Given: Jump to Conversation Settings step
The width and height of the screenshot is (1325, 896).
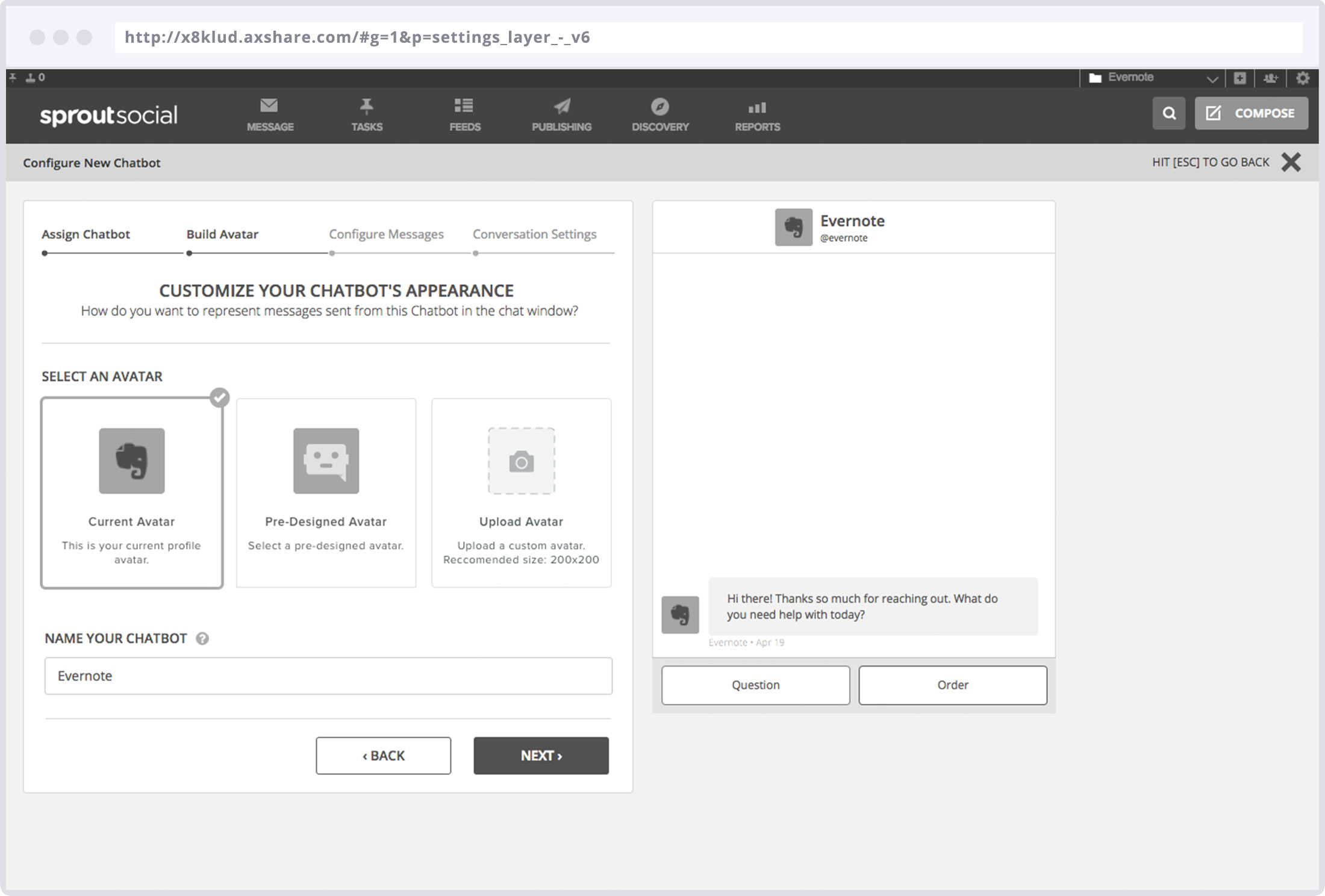Looking at the screenshot, I should pos(534,234).
